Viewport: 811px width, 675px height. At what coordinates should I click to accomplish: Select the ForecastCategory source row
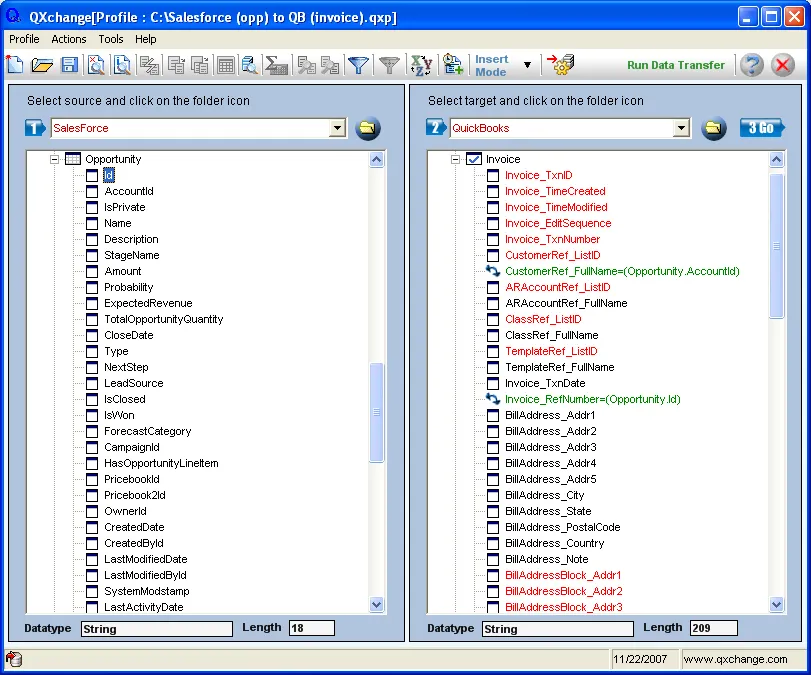[147, 431]
